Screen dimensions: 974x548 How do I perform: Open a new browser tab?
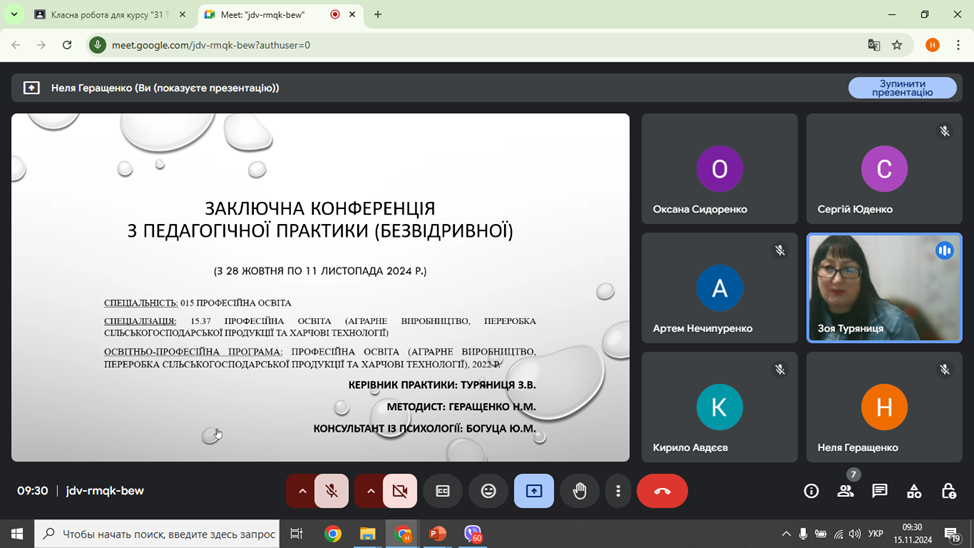pos(378,15)
